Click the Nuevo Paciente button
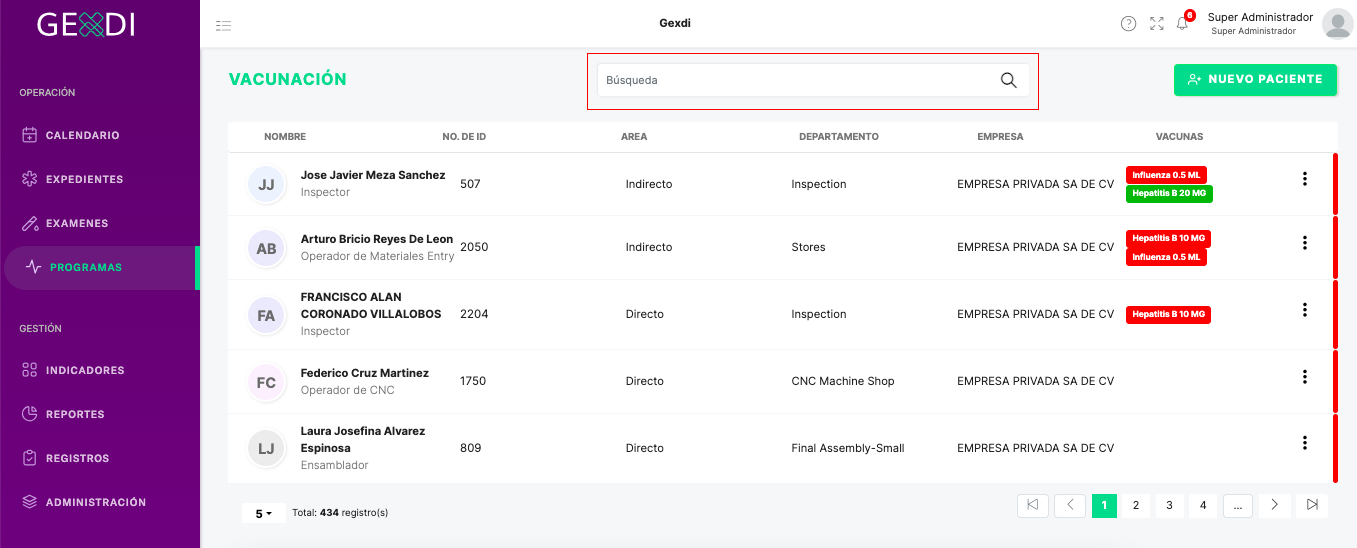This screenshot has height=548, width=1357. (x=1255, y=80)
